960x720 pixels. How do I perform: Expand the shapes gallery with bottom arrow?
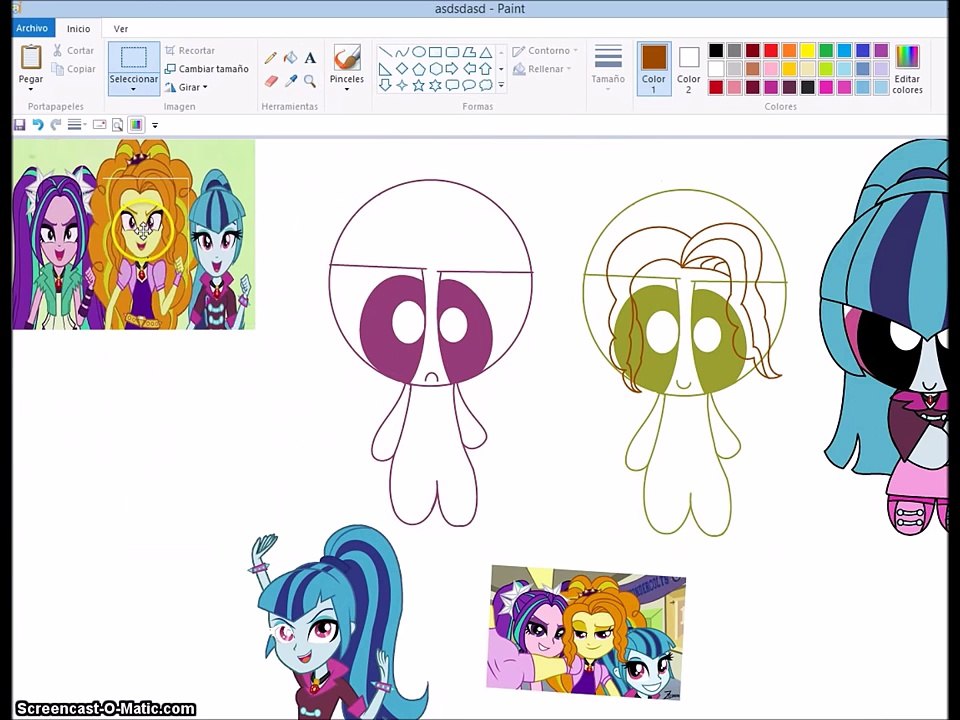point(501,86)
